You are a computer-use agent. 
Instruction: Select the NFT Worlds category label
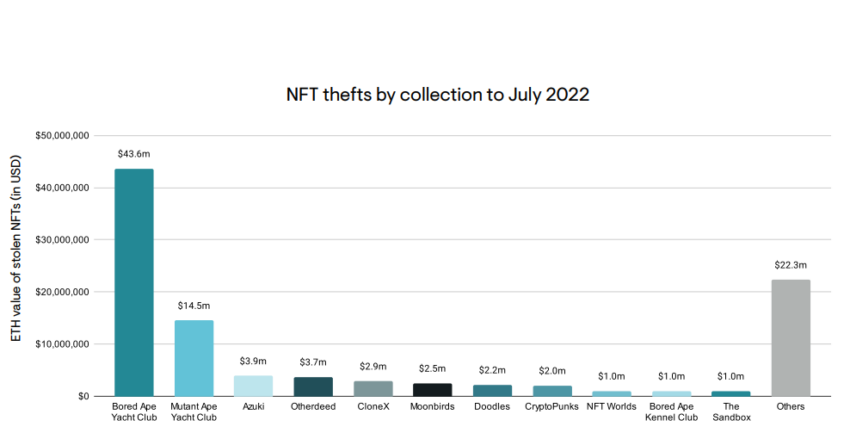(611, 406)
